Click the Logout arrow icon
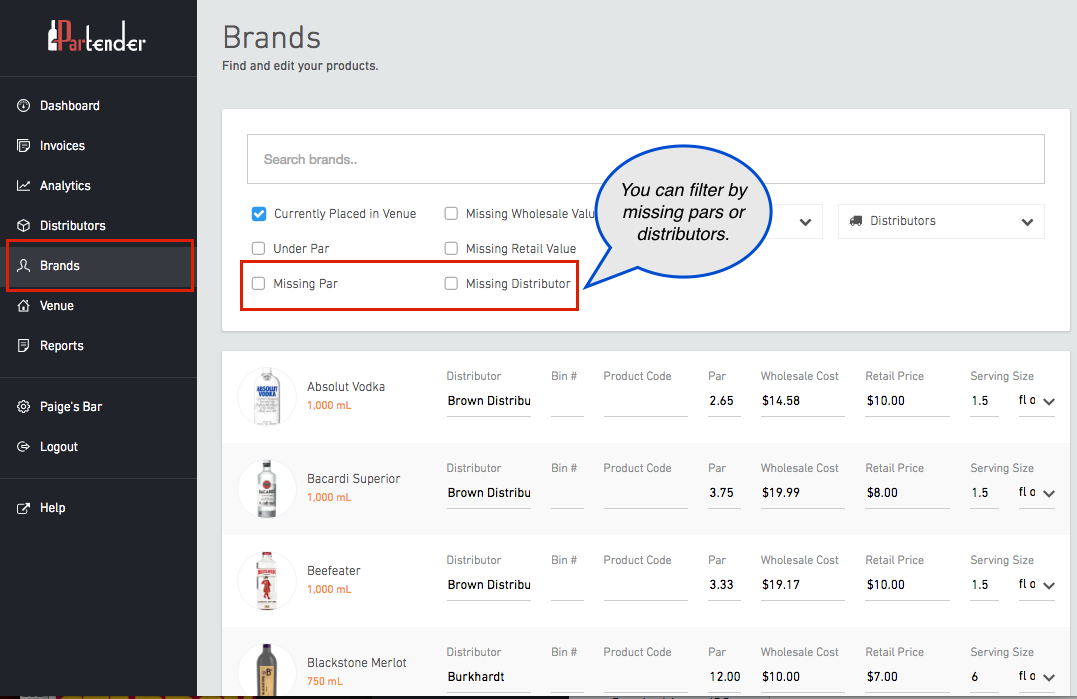This screenshot has width=1077, height=699. tap(23, 446)
